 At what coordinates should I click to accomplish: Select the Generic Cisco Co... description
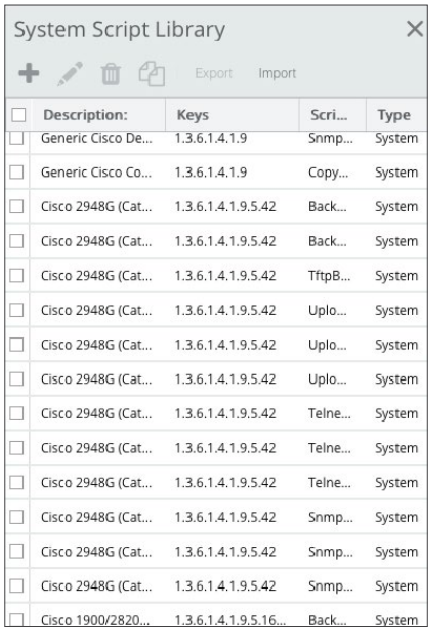coord(97,172)
